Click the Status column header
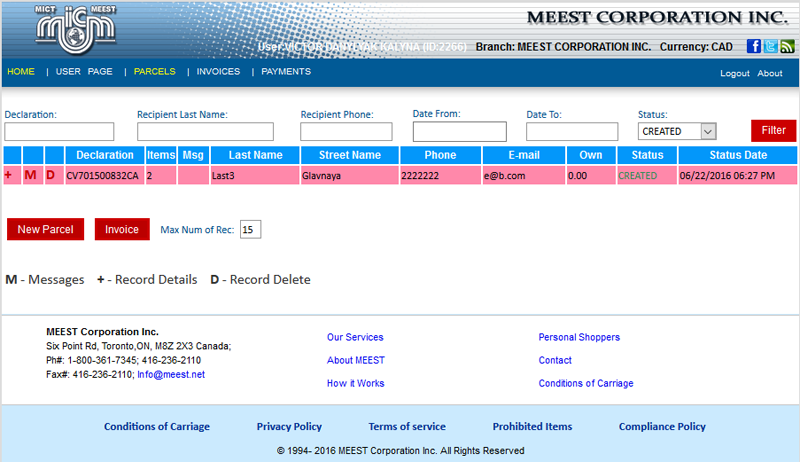 pyautogui.click(x=647, y=155)
